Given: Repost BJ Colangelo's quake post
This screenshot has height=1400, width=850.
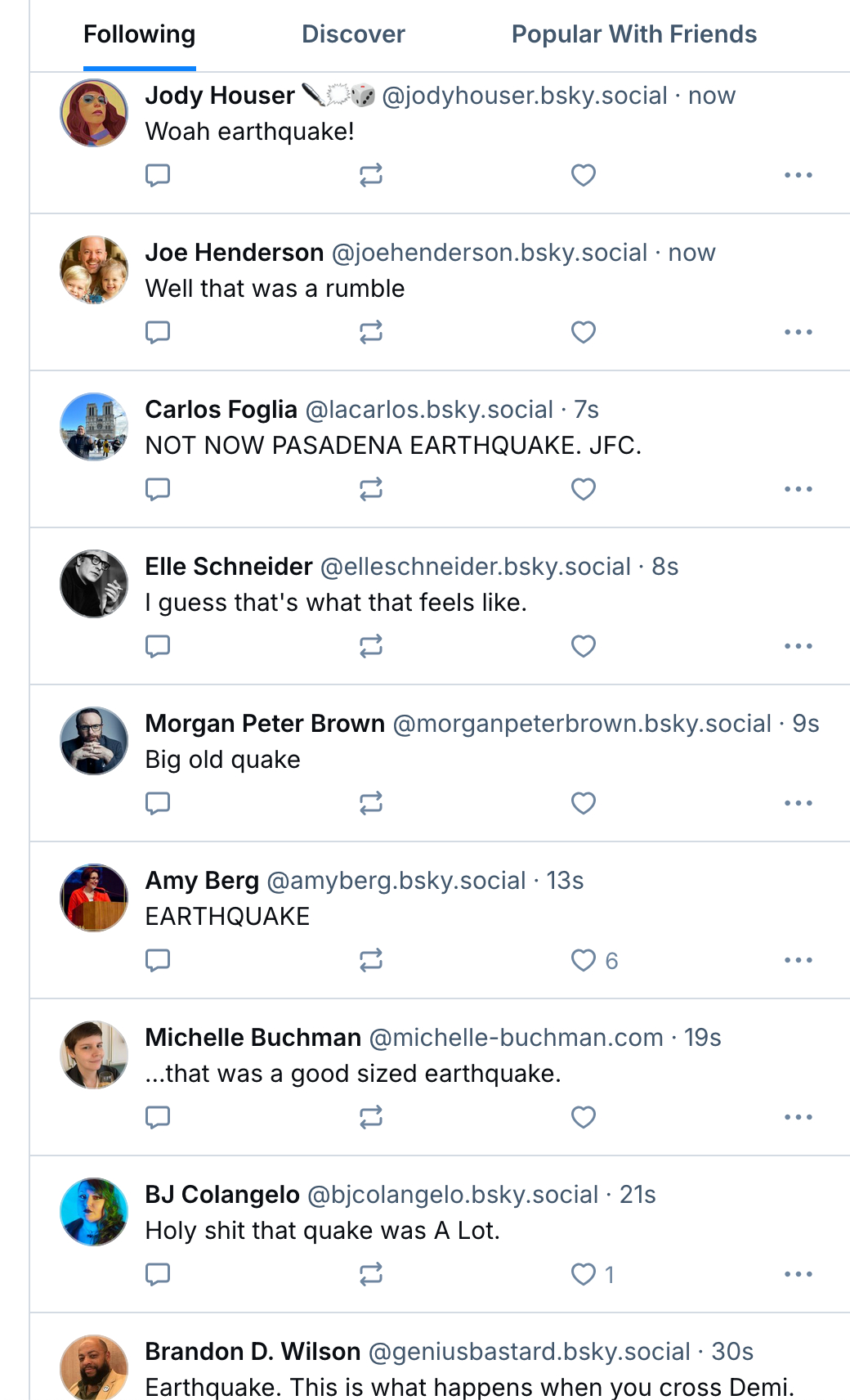Looking at the screenshot, I should point(371,1274).
